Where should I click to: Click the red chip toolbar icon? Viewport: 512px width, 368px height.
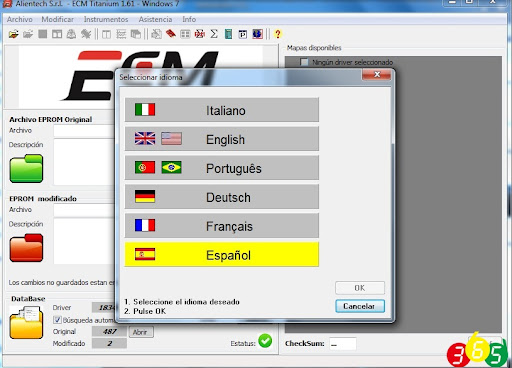(x=171, y=34)
